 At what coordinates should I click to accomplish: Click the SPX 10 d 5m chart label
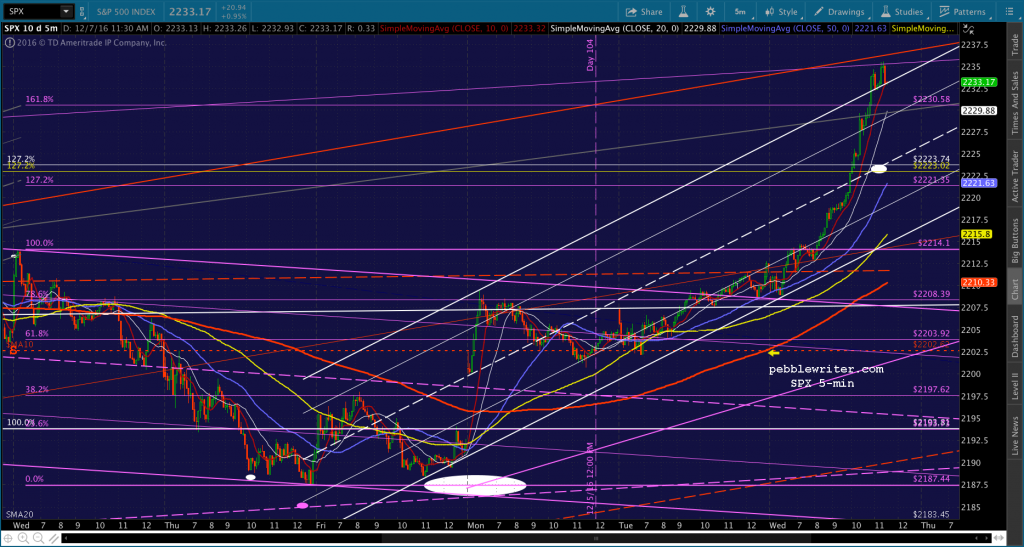tap(31, 29)
